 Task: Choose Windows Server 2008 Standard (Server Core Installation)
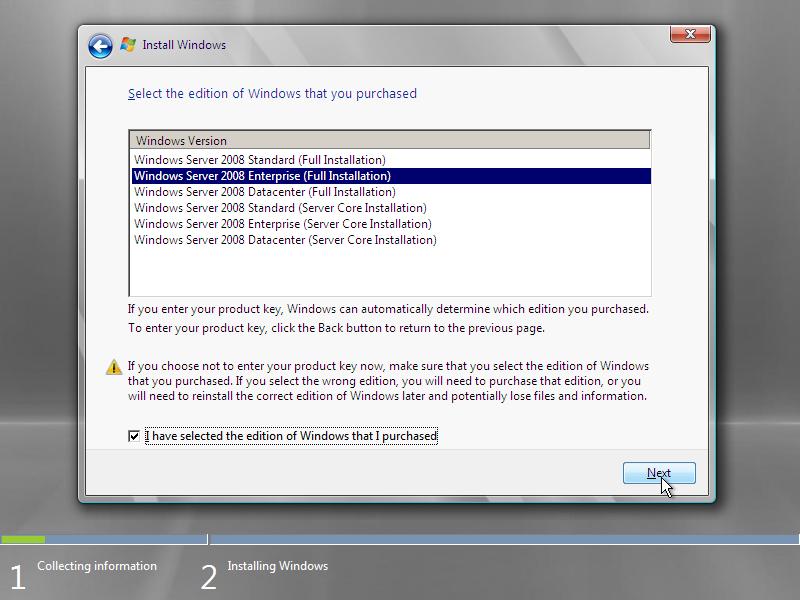[391, 208]
